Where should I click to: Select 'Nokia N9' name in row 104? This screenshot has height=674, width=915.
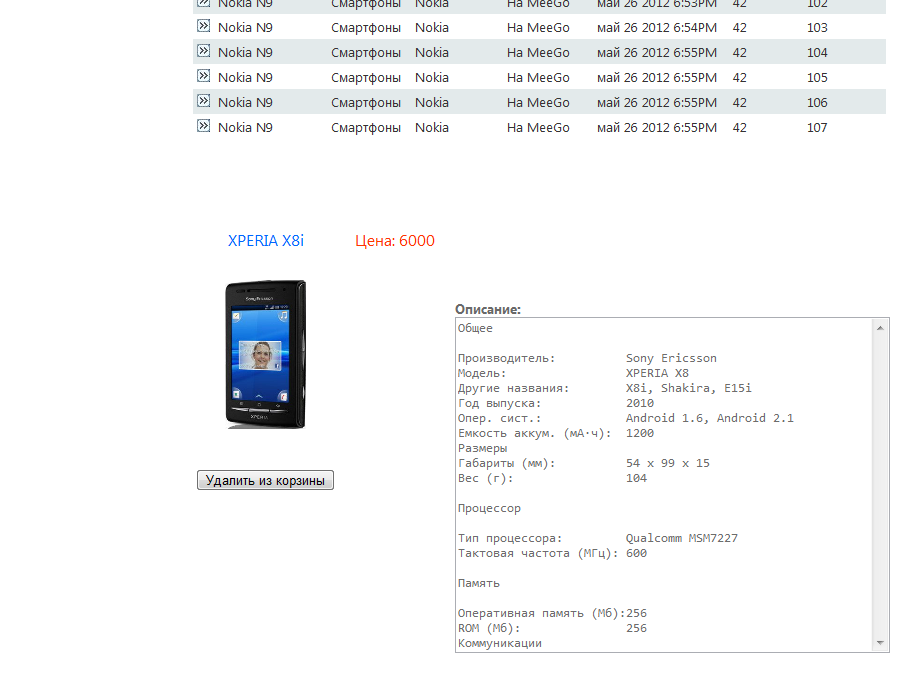[x=245, y=53]
